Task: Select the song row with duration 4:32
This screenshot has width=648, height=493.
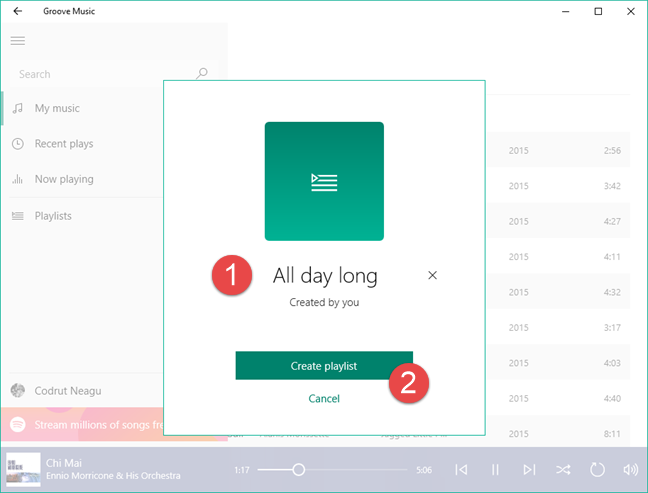Action: [x=558, y=292]
